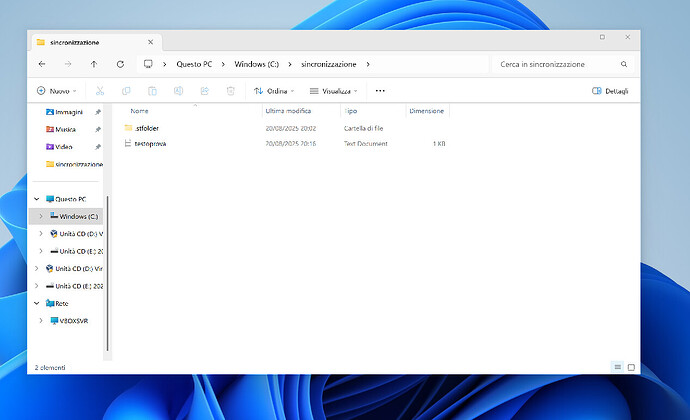690x420 pixels.
Task: Go back using the back arrow
Action: (x=42, y=64)
